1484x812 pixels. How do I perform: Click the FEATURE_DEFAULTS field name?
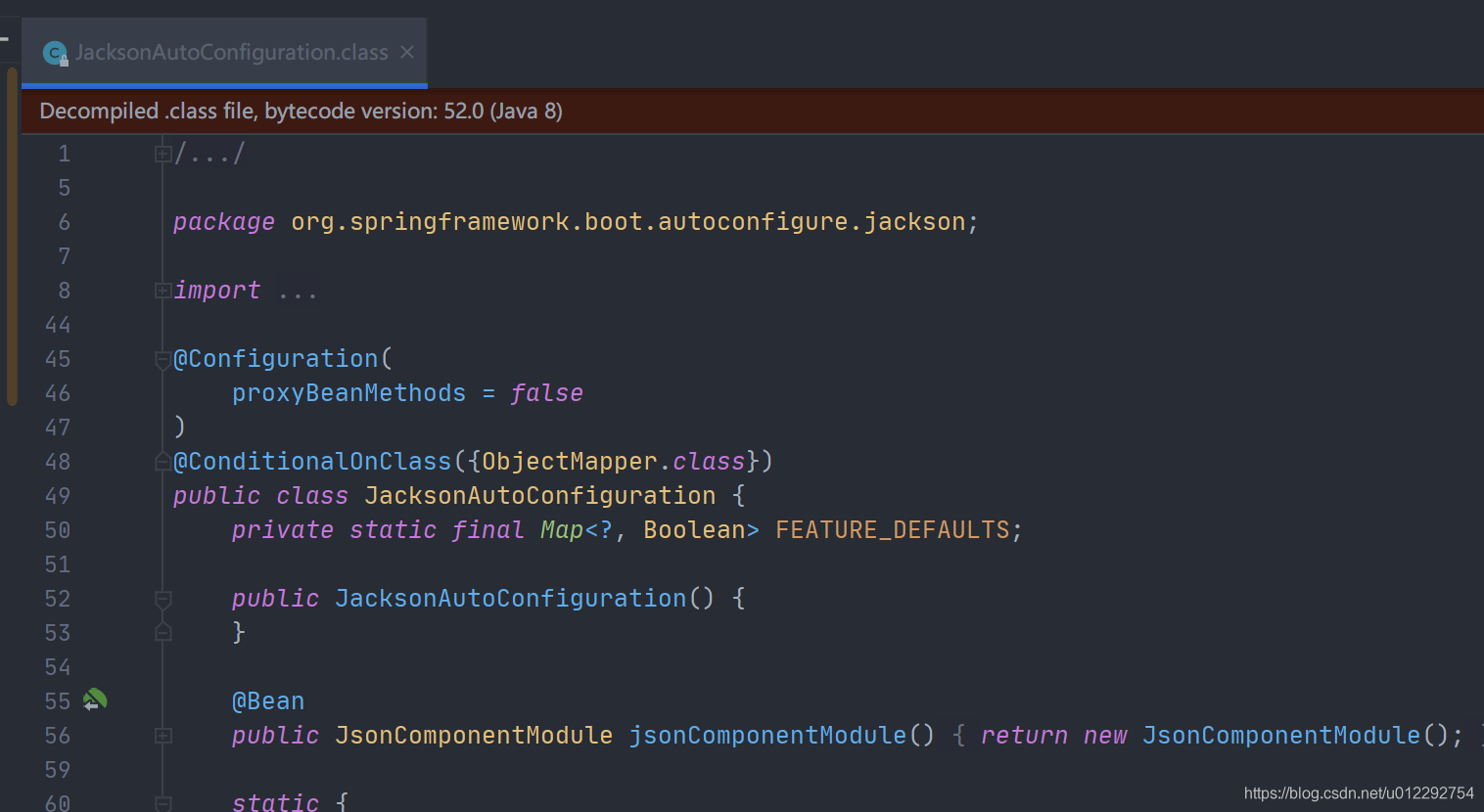(x=893, y=530)
